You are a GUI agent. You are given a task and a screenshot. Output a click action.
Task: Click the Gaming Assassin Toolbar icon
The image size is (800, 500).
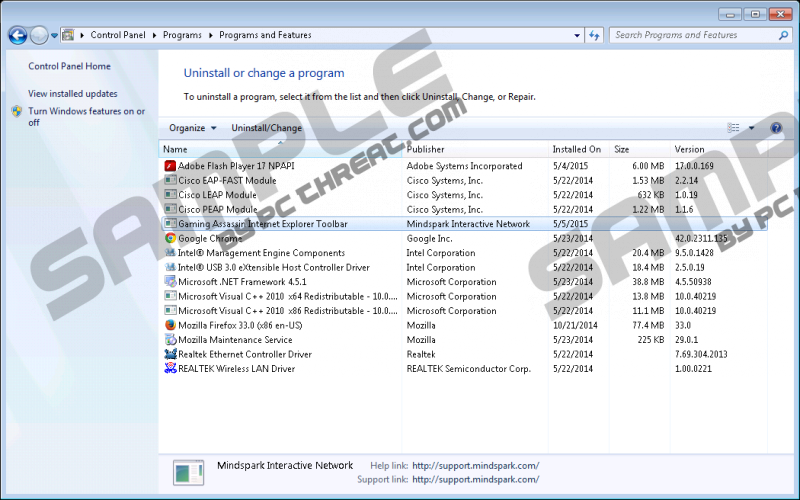(x=170, y=223)
